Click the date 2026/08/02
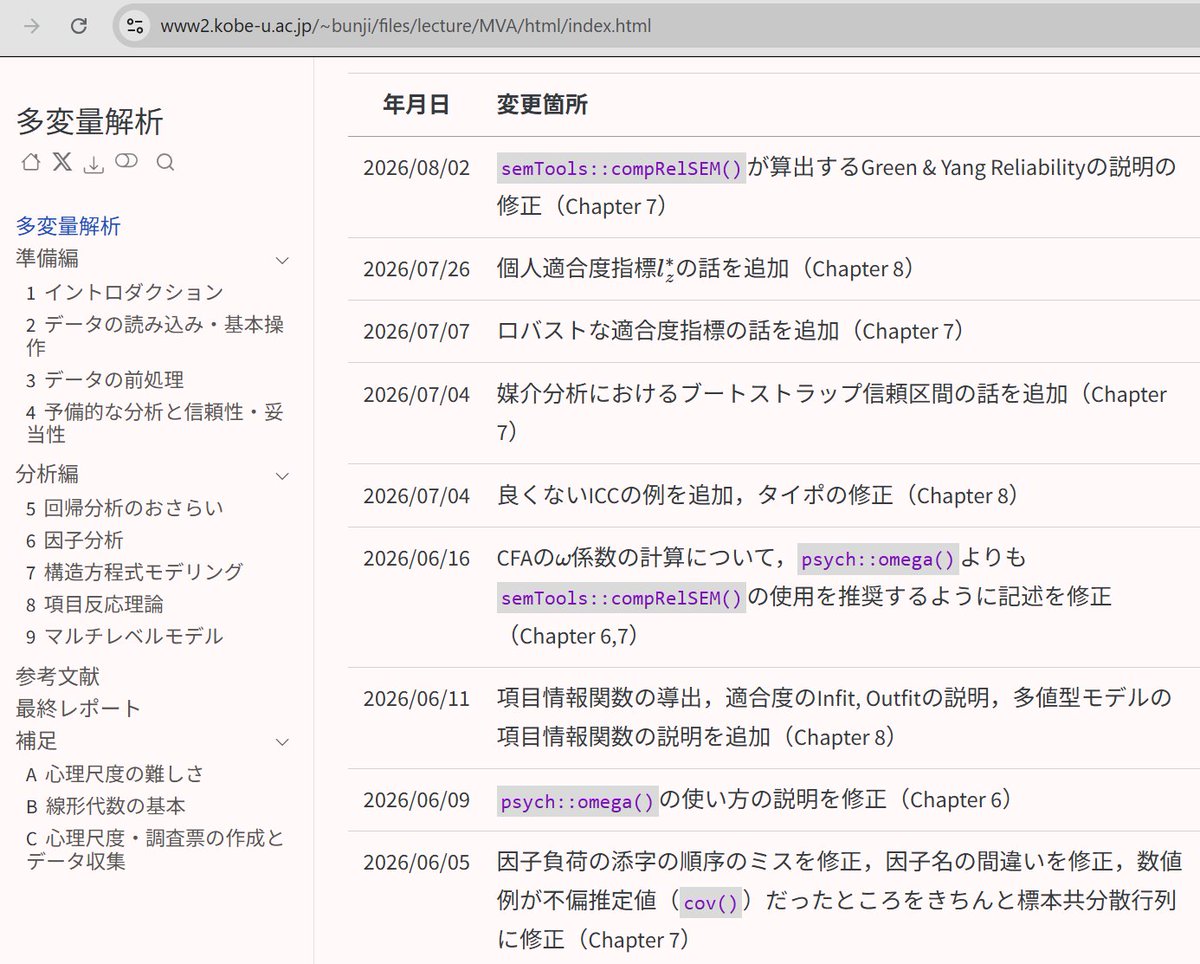Viewport: 1200px width, 964px height. (x=416, y=167)
